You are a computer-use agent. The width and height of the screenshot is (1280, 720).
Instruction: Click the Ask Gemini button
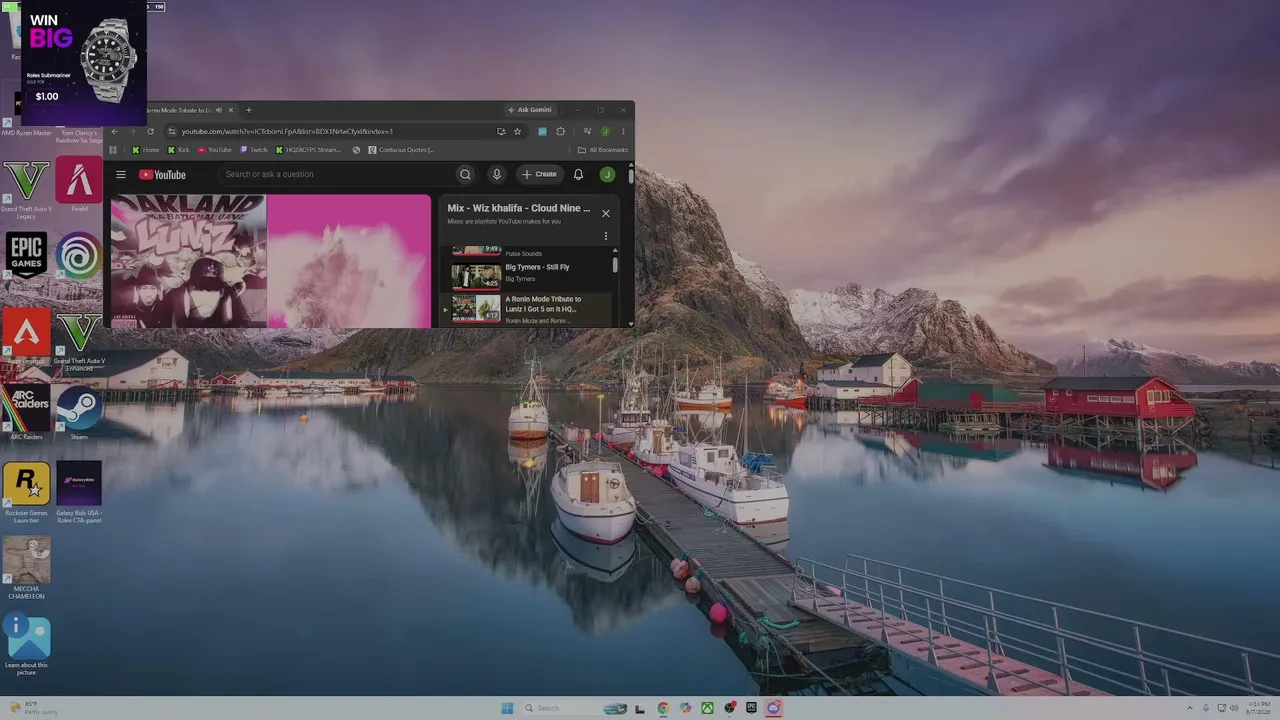[x=530, y=110]
